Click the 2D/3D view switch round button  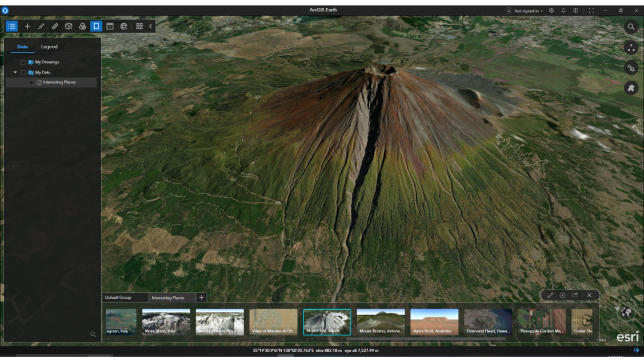point(631,68)
